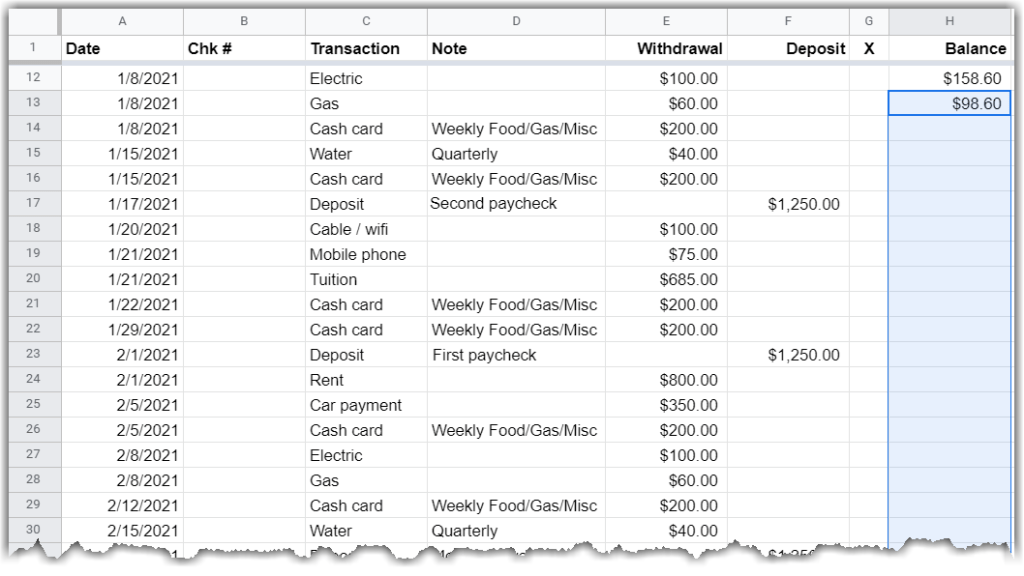Click the column A header letter
This screenshot has height=576, width=1024.
tap(122, 20)
